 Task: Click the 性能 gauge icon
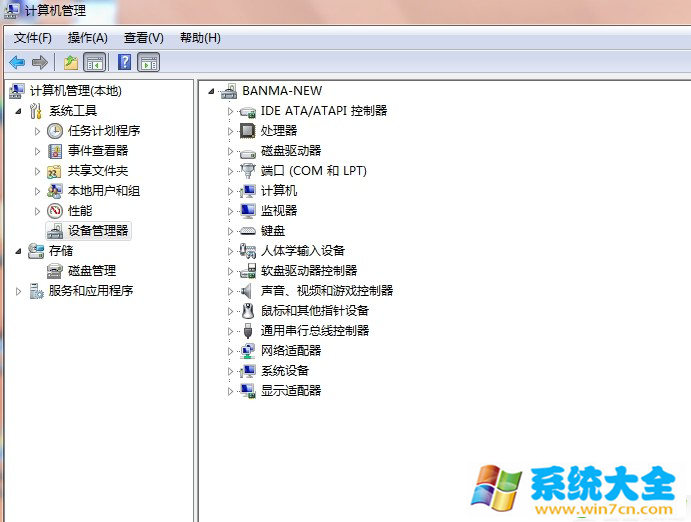click(x=55, y=211)
